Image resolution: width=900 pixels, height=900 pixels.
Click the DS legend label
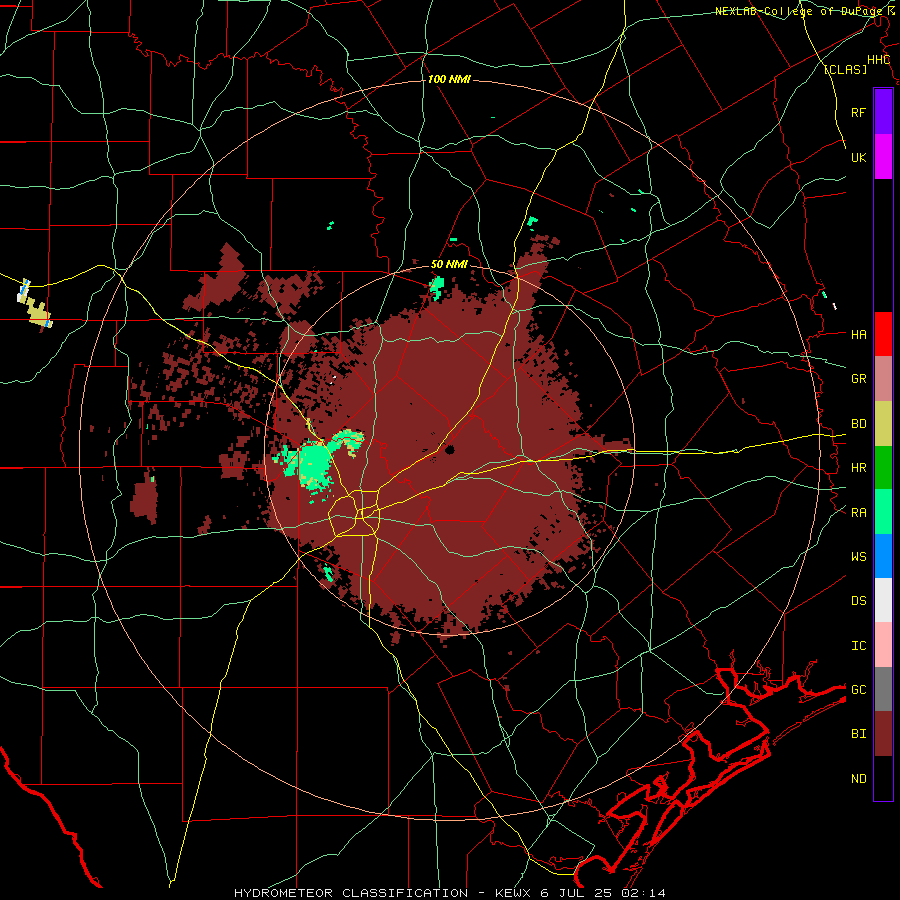point(858,600)
